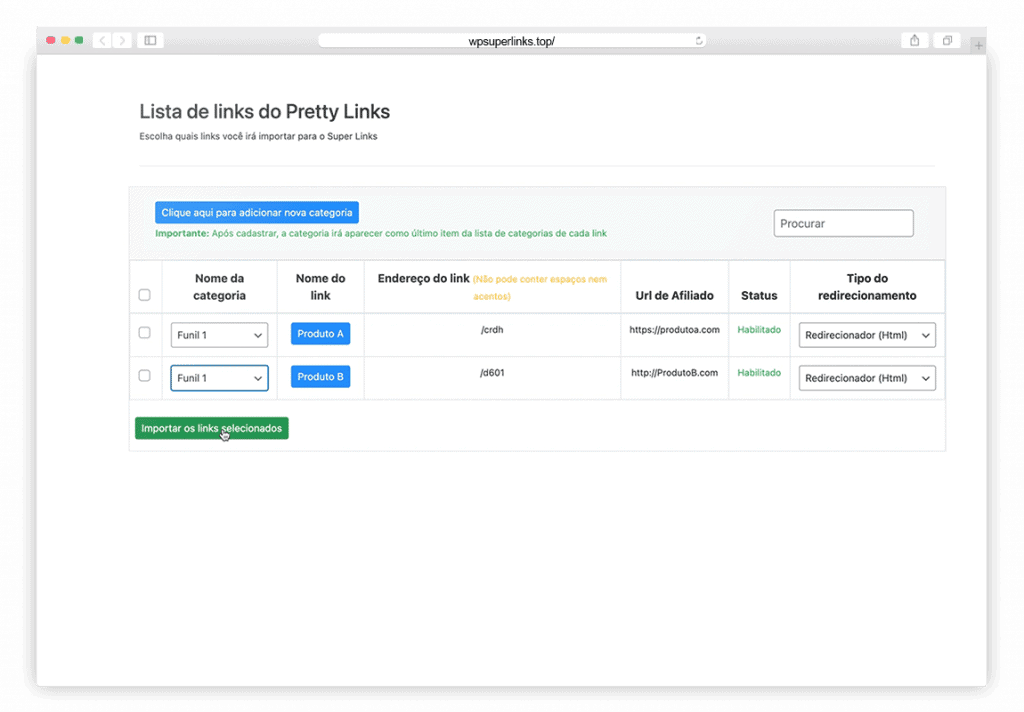1024x712 pixels.
Task: Expand redirect type dropdown for Produto B
Action: tap(867, 378)
